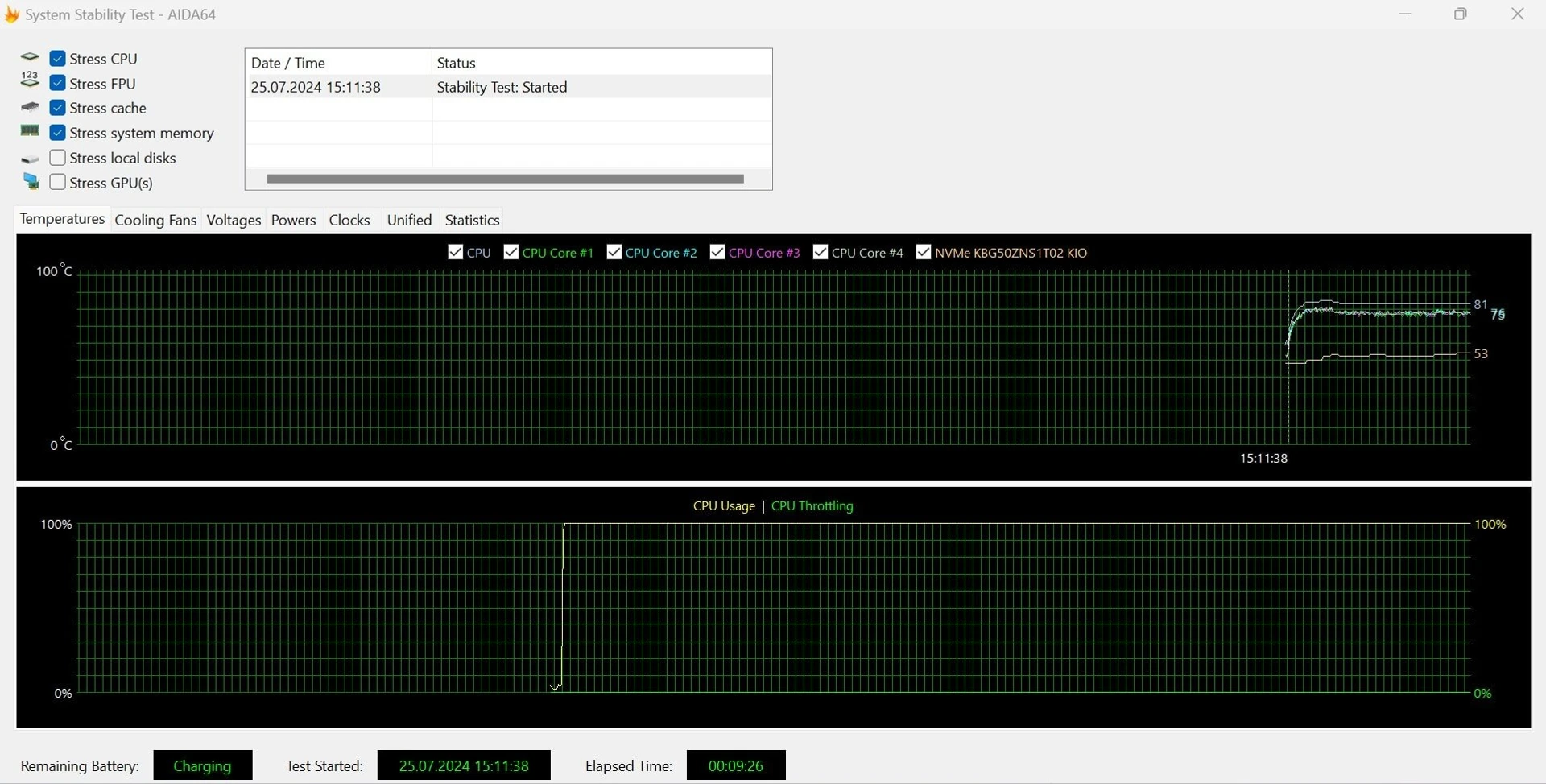Hide the NVMe KBG50ZNS1T02 KIO graph line
This screenshot has height=784, width=1546.
pos(924,252)
